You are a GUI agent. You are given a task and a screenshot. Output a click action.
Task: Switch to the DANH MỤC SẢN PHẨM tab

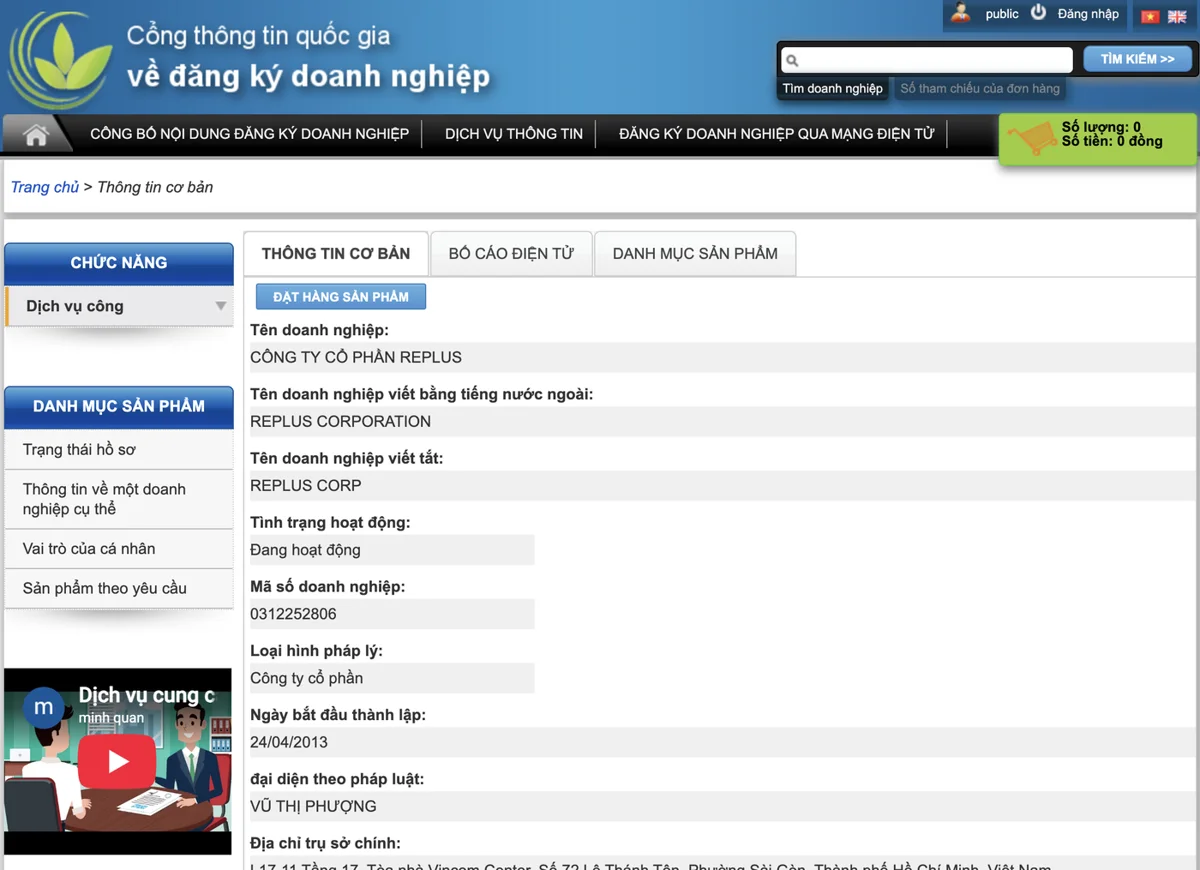tap(695, 254)
